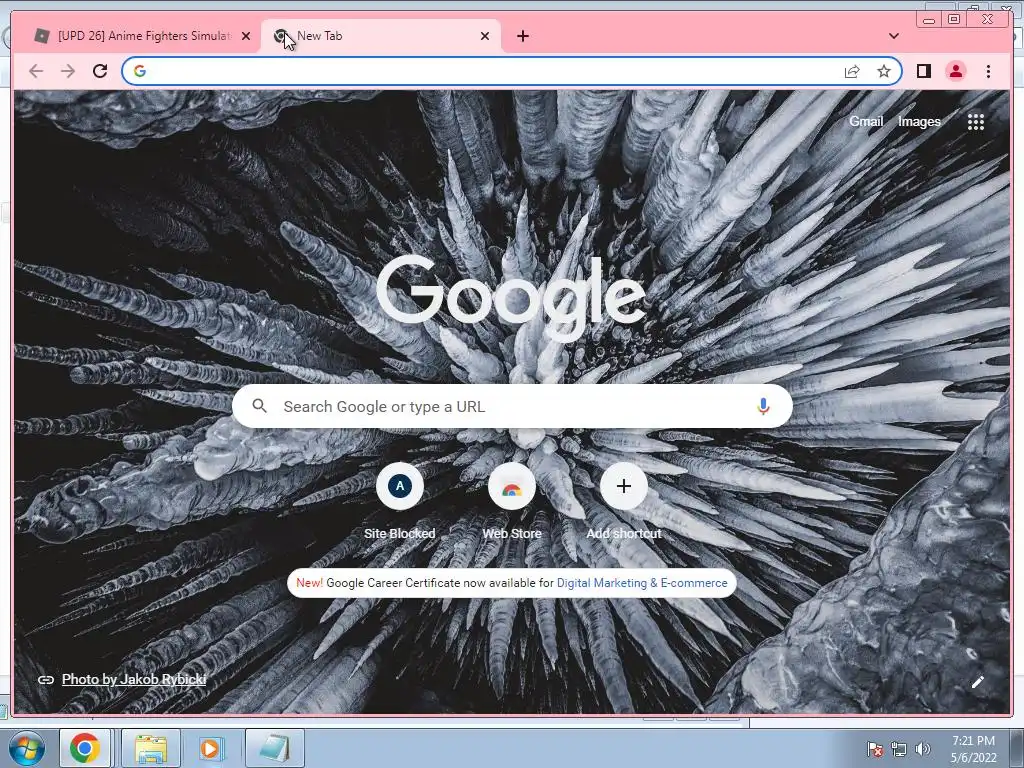The width and height of the screenshot is (1024, 768).
Task: Start voice search with the microphone
Action: click(x=763, y=406)
